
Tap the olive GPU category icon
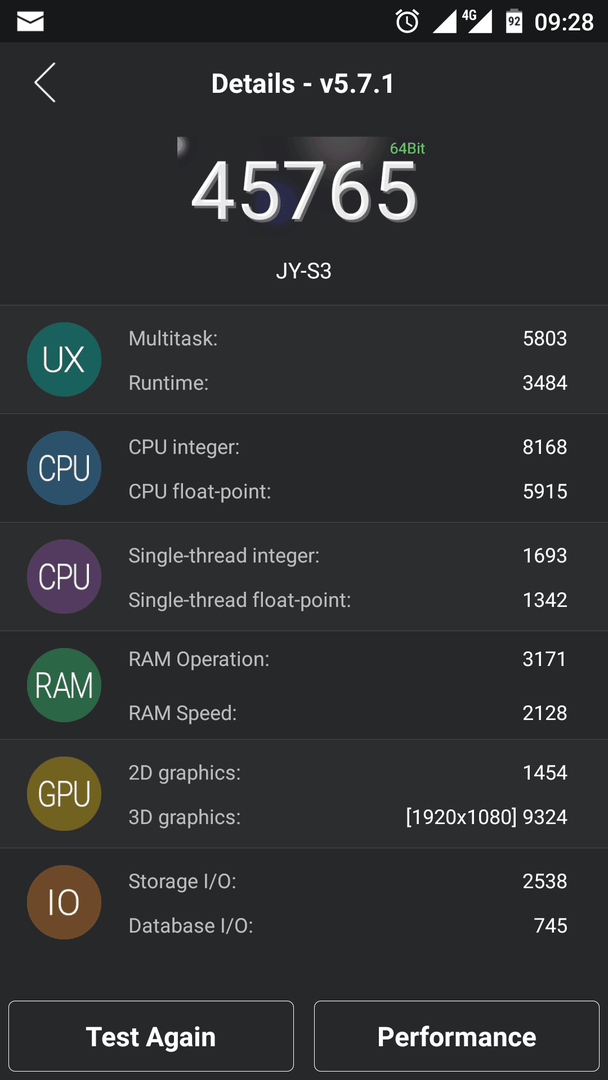64,793
